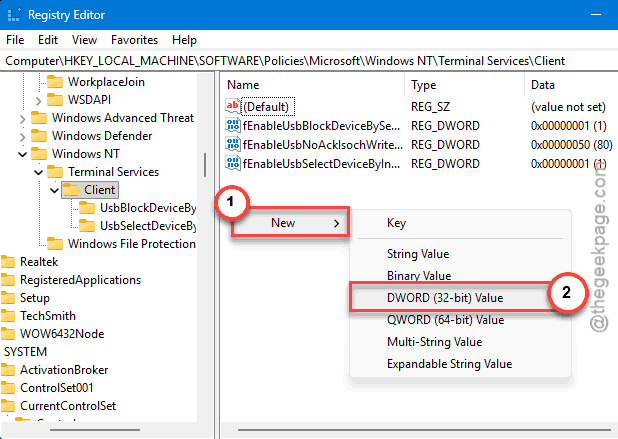The width and height of the screenshot is (618, 439).
Task: Click the WOW6432Node folder icon
Action: (8, 334)
